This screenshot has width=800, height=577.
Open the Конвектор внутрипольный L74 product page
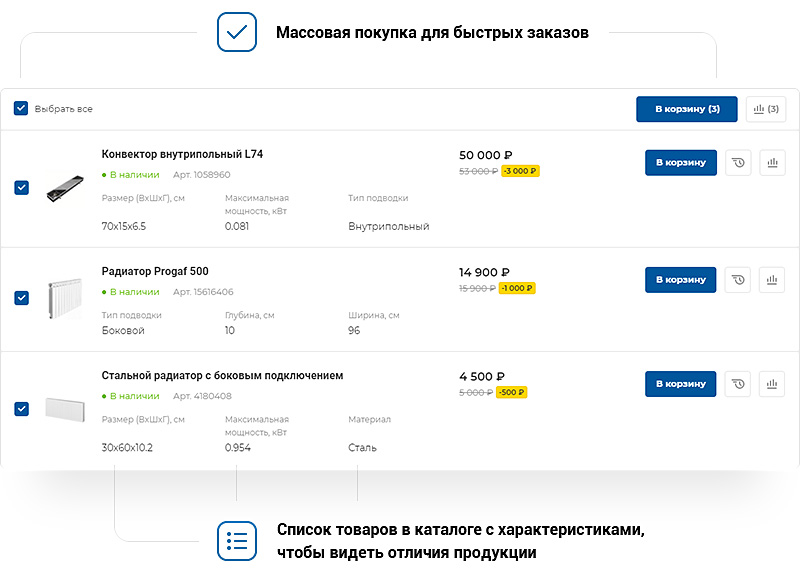point(179,153)
